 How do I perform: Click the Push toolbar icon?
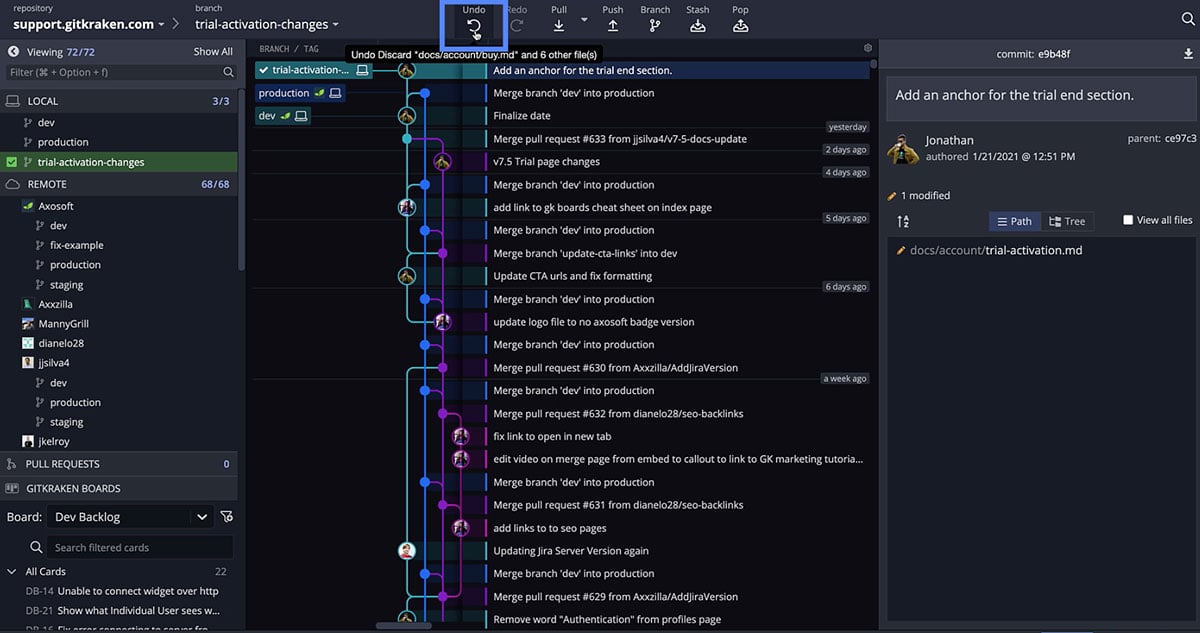click(613, 26)
